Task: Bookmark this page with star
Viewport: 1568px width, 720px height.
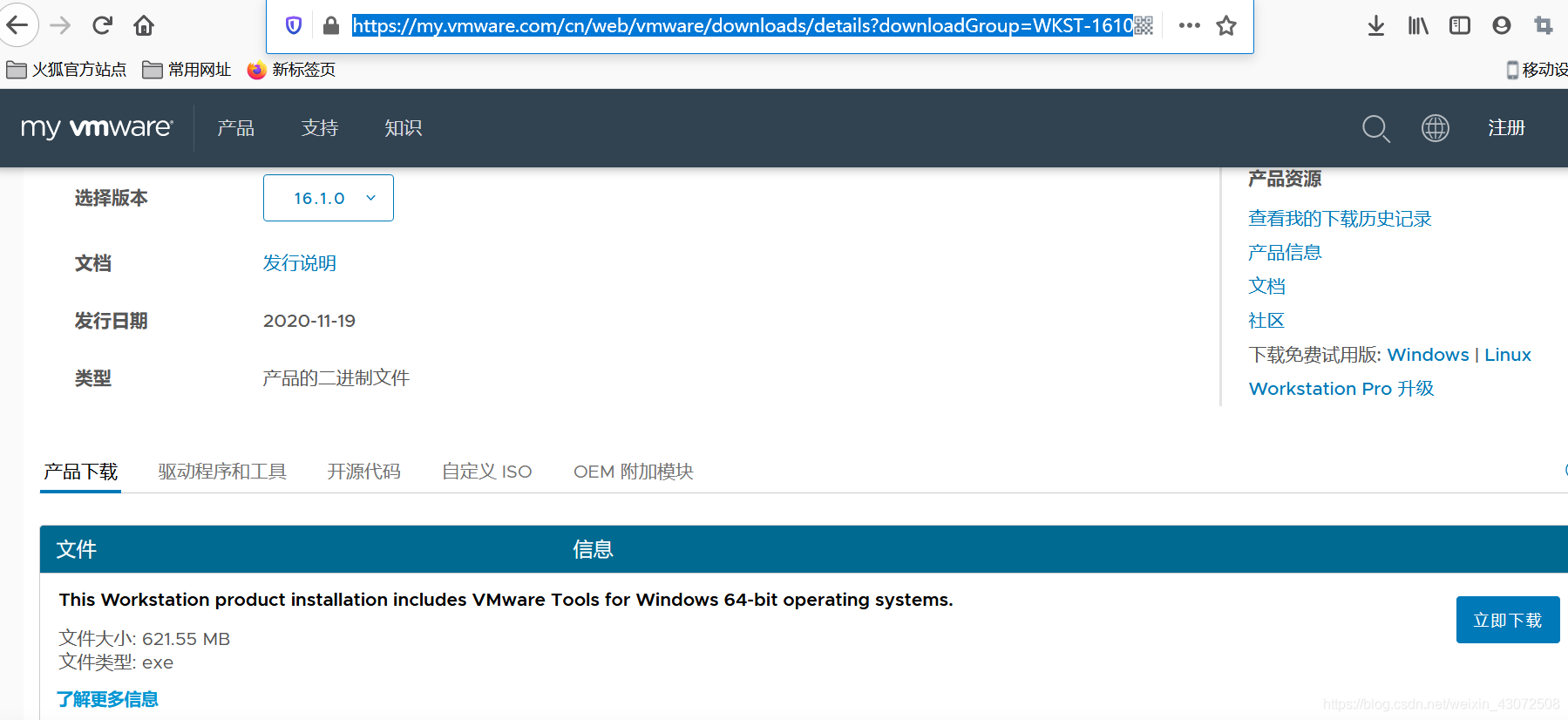Action: [1226, 25]
